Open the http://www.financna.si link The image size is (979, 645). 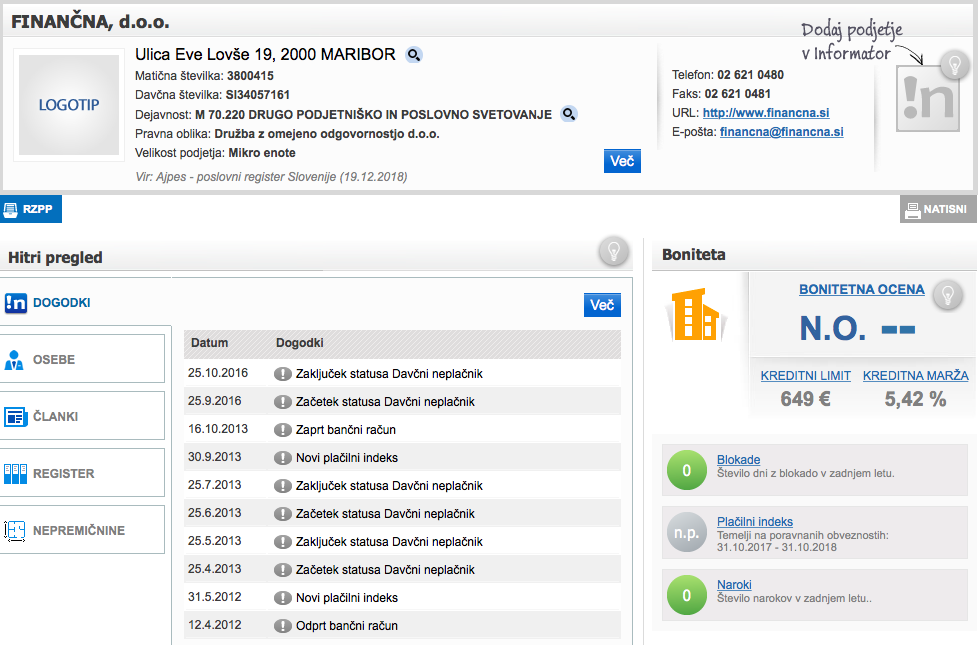[766, 113]
